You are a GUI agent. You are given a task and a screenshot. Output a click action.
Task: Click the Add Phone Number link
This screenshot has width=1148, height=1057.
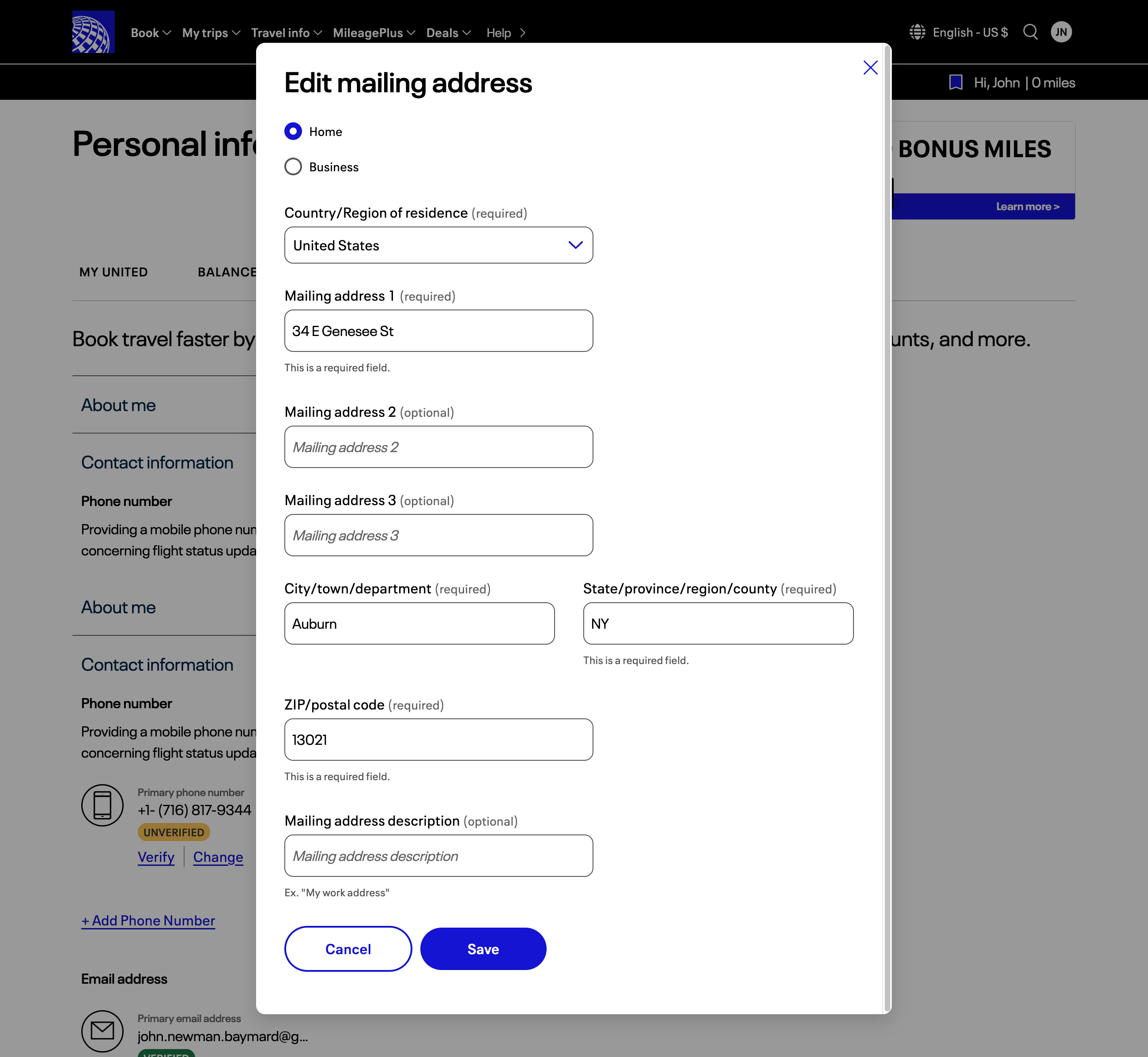(148, 920)
